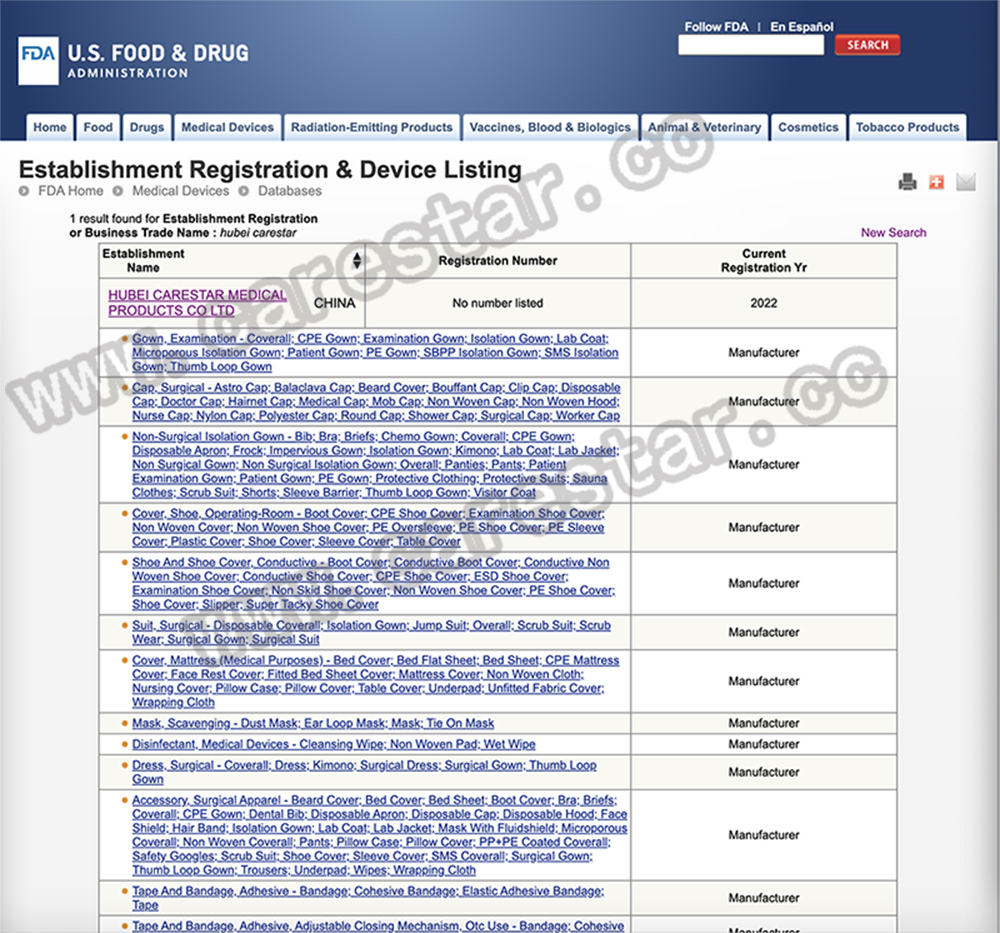Click the 'No number listed' cell

(497, 303)
